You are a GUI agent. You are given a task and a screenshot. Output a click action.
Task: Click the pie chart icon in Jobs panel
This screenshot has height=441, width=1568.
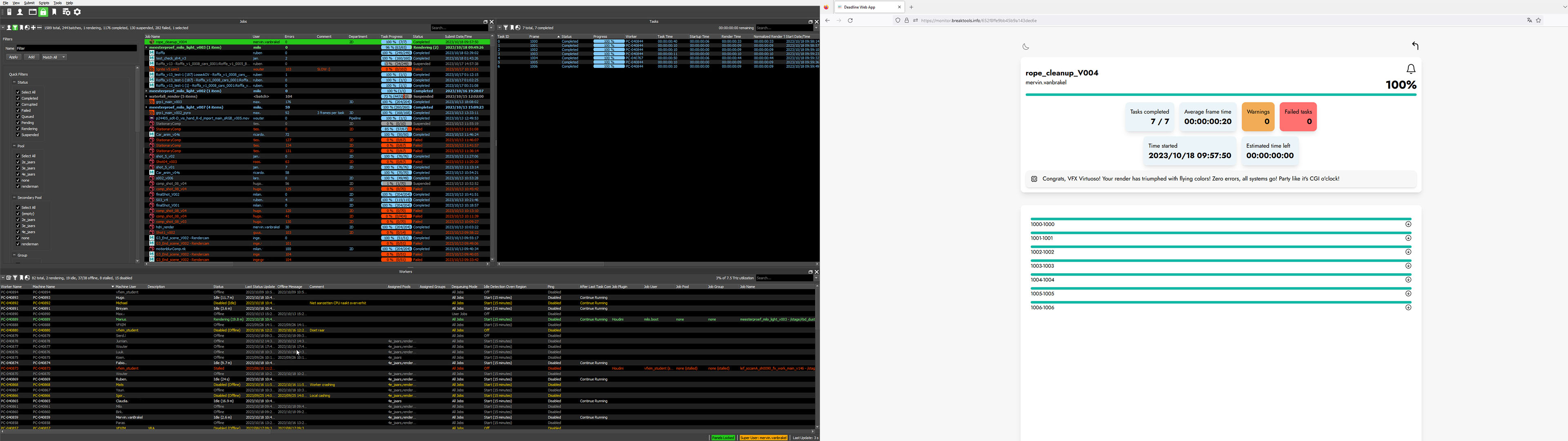point(27,27)
